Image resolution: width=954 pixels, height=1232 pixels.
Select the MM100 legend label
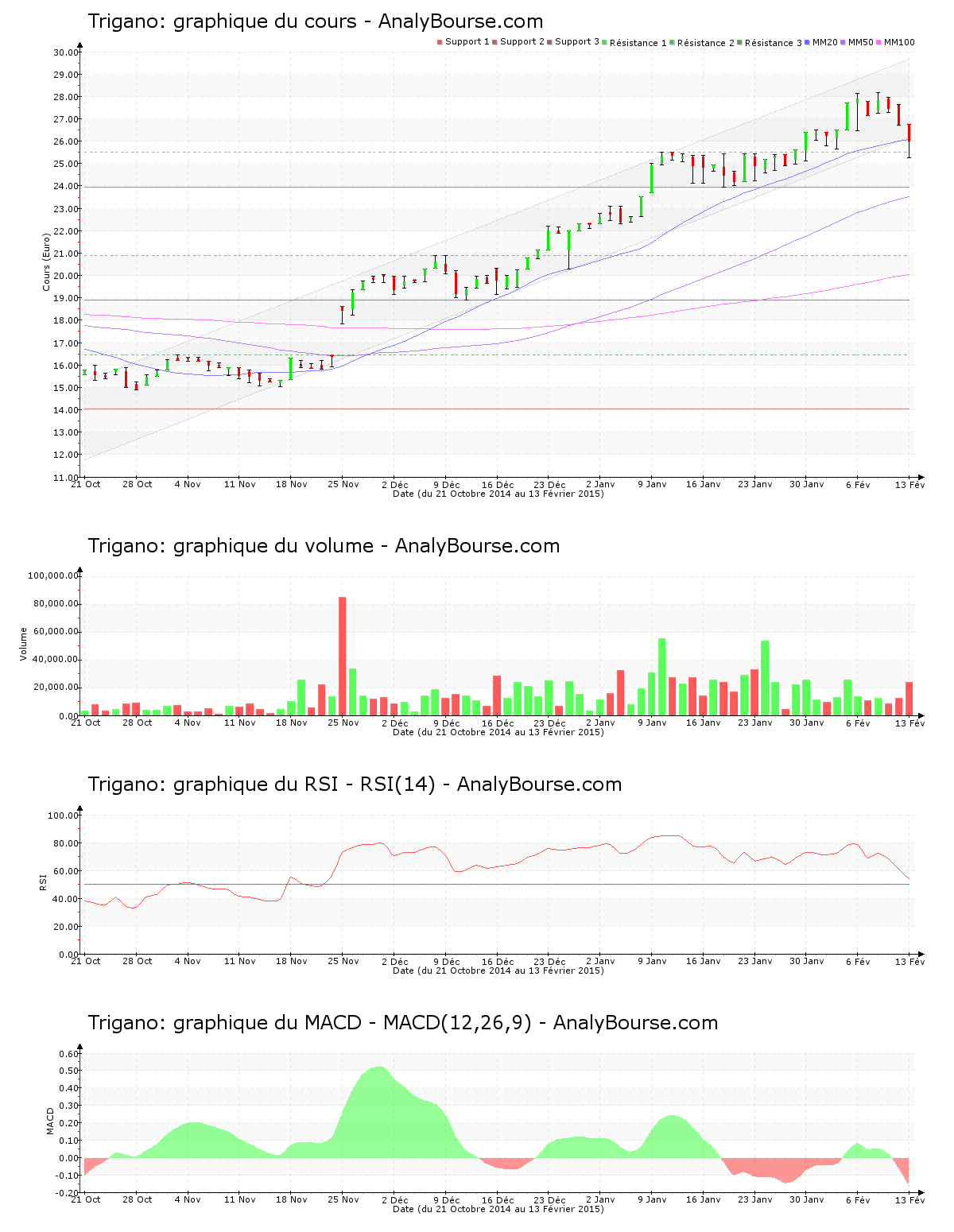[x=899, y=42]
